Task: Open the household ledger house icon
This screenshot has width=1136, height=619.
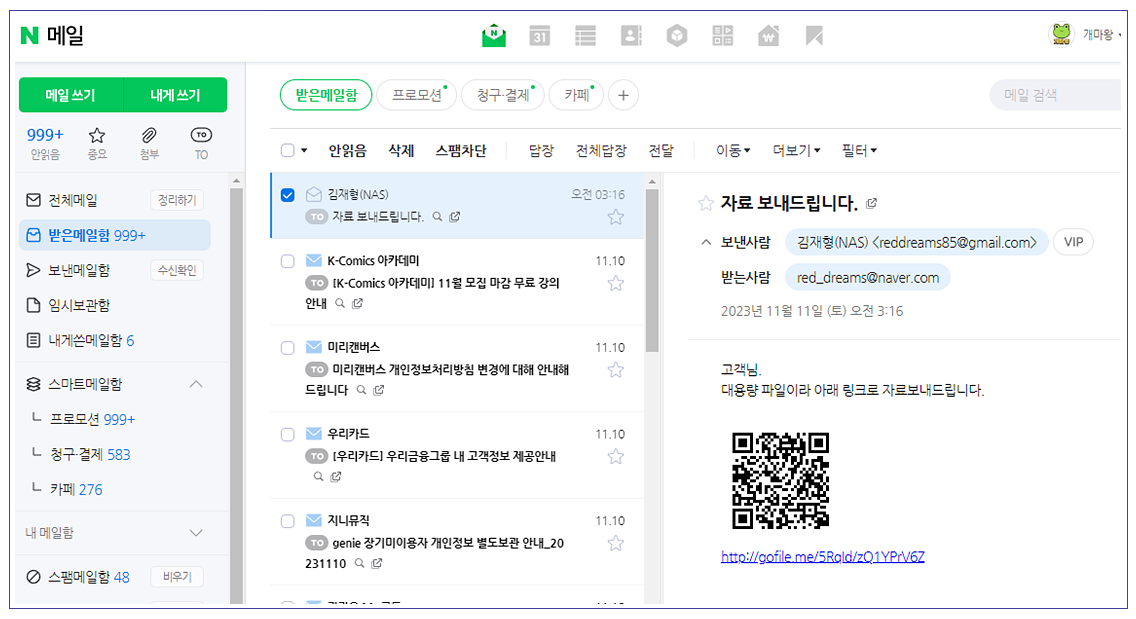Action: [768, 36]
